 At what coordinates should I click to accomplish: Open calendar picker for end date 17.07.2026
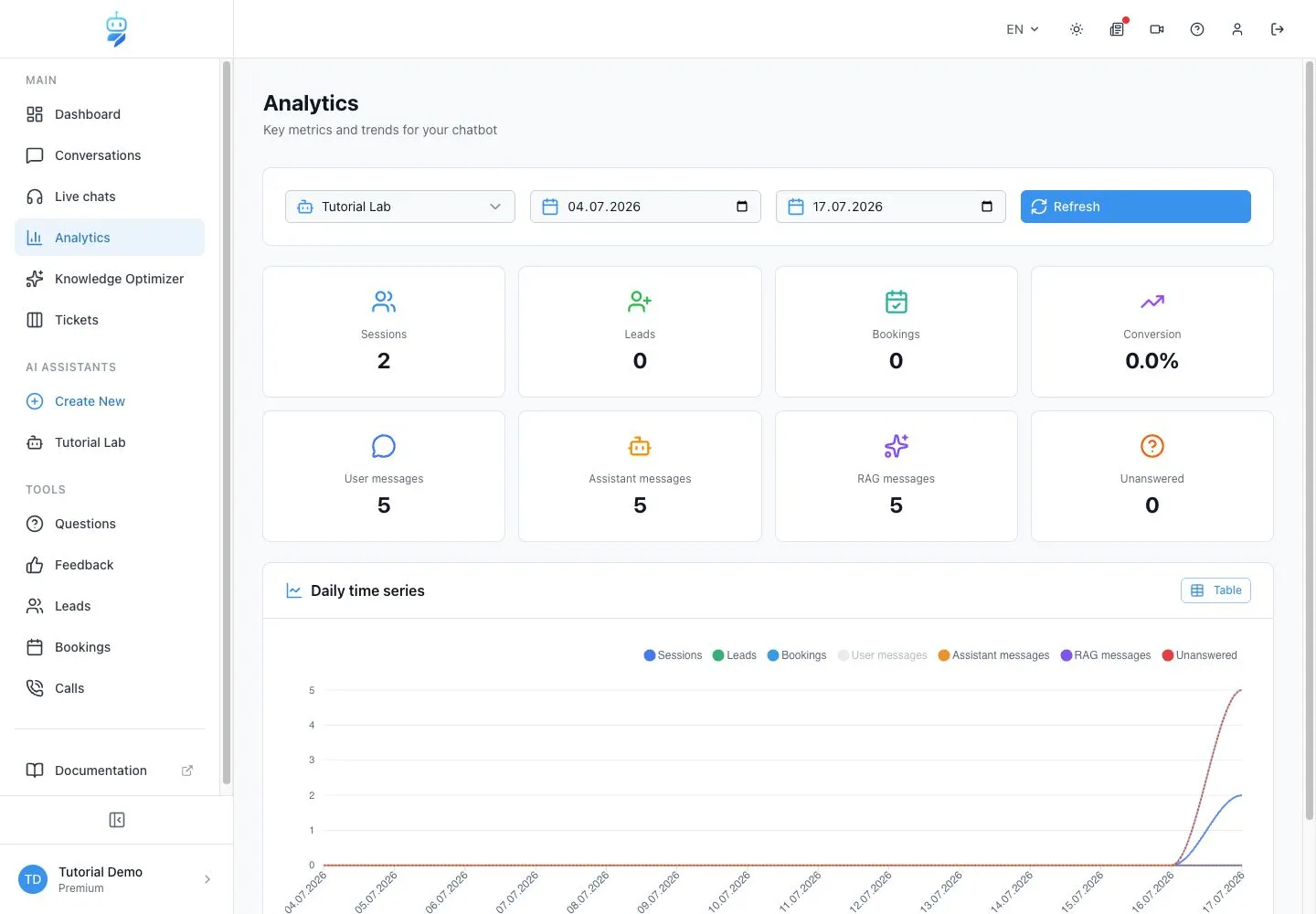click(x=987, y=207)
